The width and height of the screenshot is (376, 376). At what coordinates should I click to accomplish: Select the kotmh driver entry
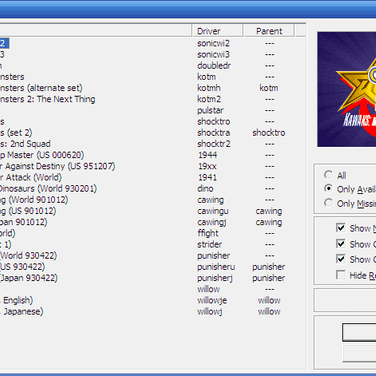pyautogui.click(x=209, y=88)
